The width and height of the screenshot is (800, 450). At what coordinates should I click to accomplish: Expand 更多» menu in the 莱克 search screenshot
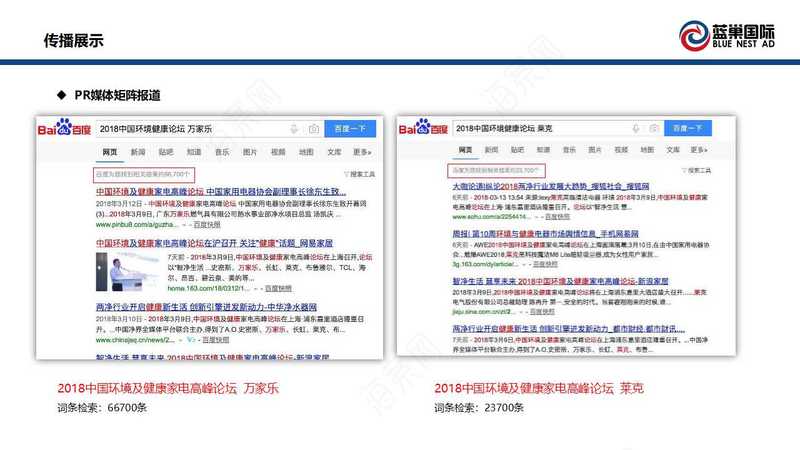pos(699,150)
